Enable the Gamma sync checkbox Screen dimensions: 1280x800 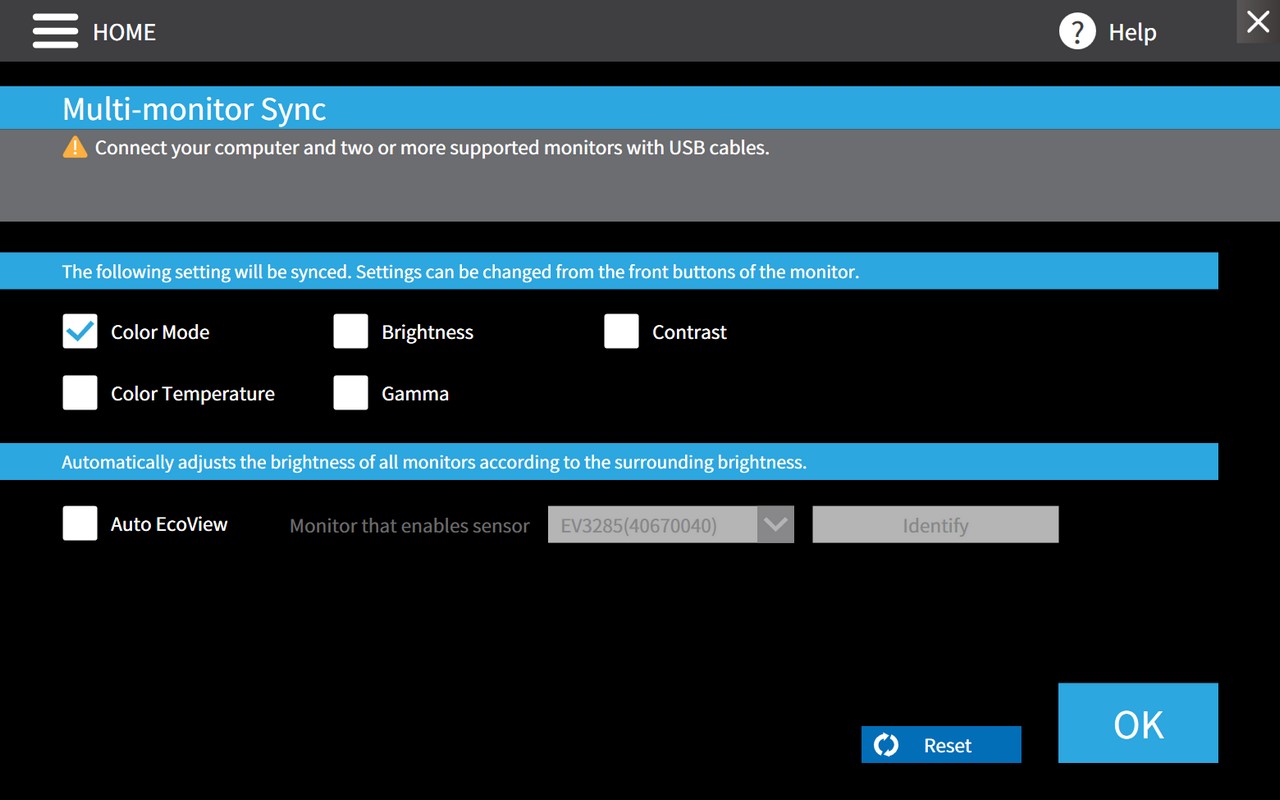tap(351, 393)
